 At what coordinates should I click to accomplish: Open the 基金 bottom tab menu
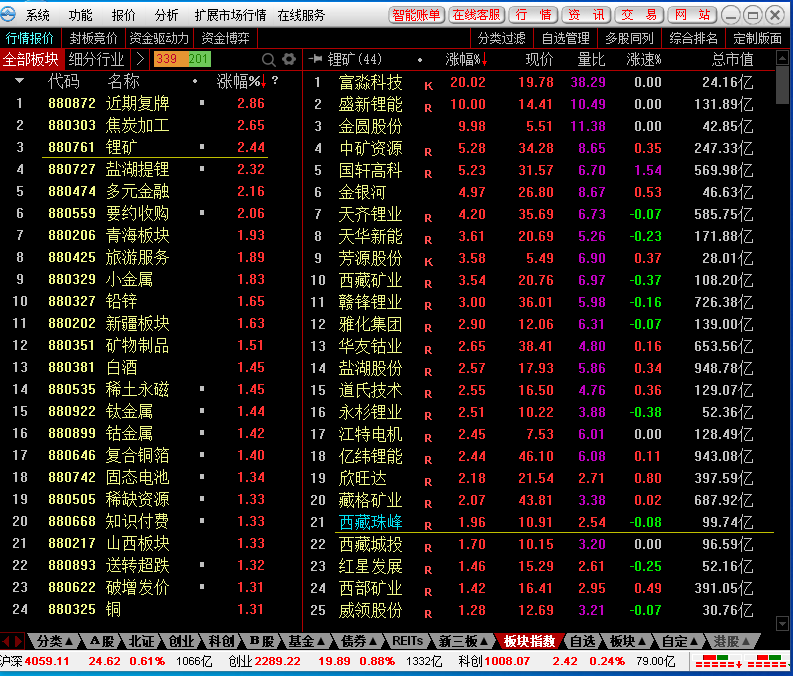pyautogui.click(x=306, y=641)
